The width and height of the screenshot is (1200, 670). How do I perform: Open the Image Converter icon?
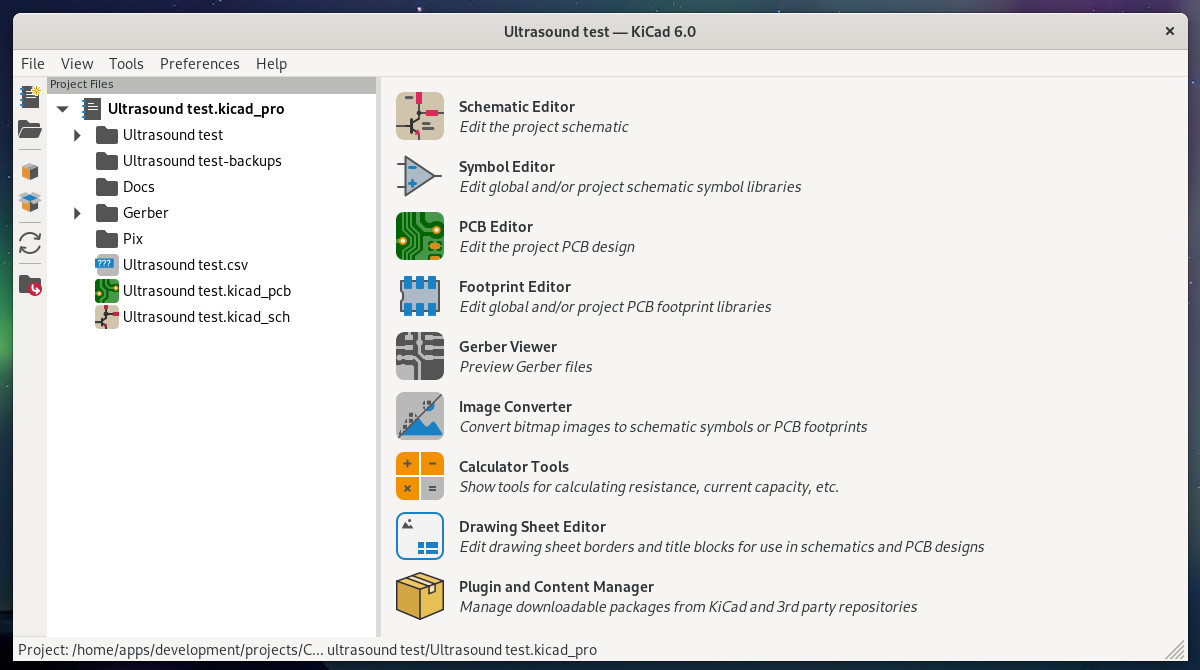coord(420,416)
